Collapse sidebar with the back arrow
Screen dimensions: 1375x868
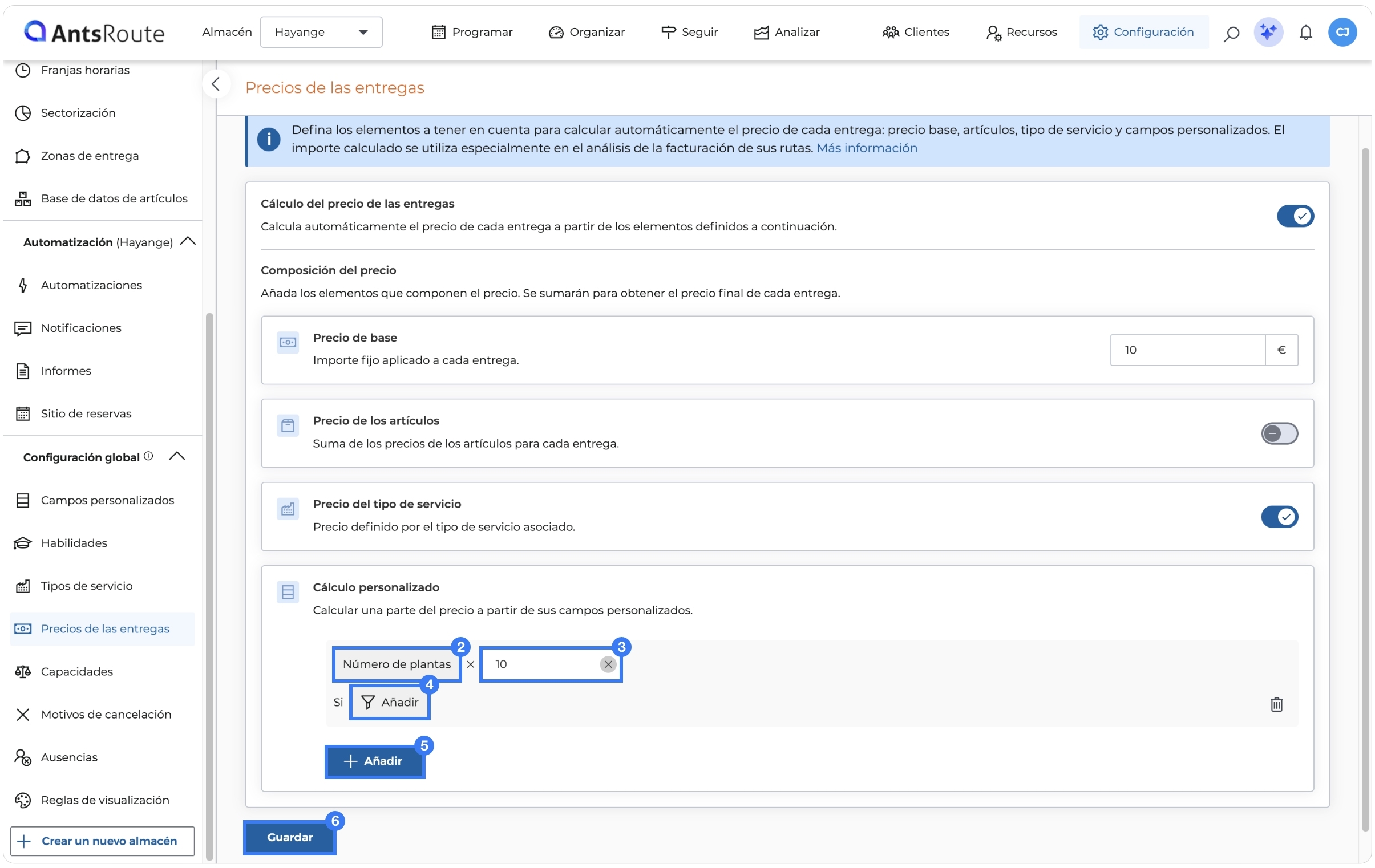click(216, 84)
